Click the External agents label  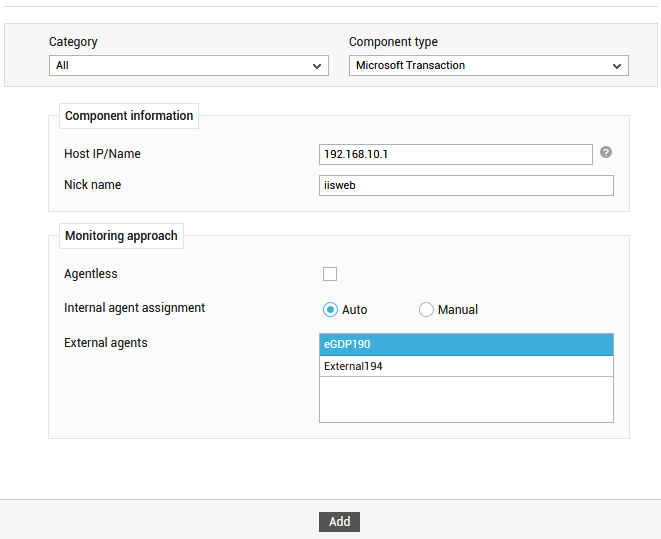106,343
